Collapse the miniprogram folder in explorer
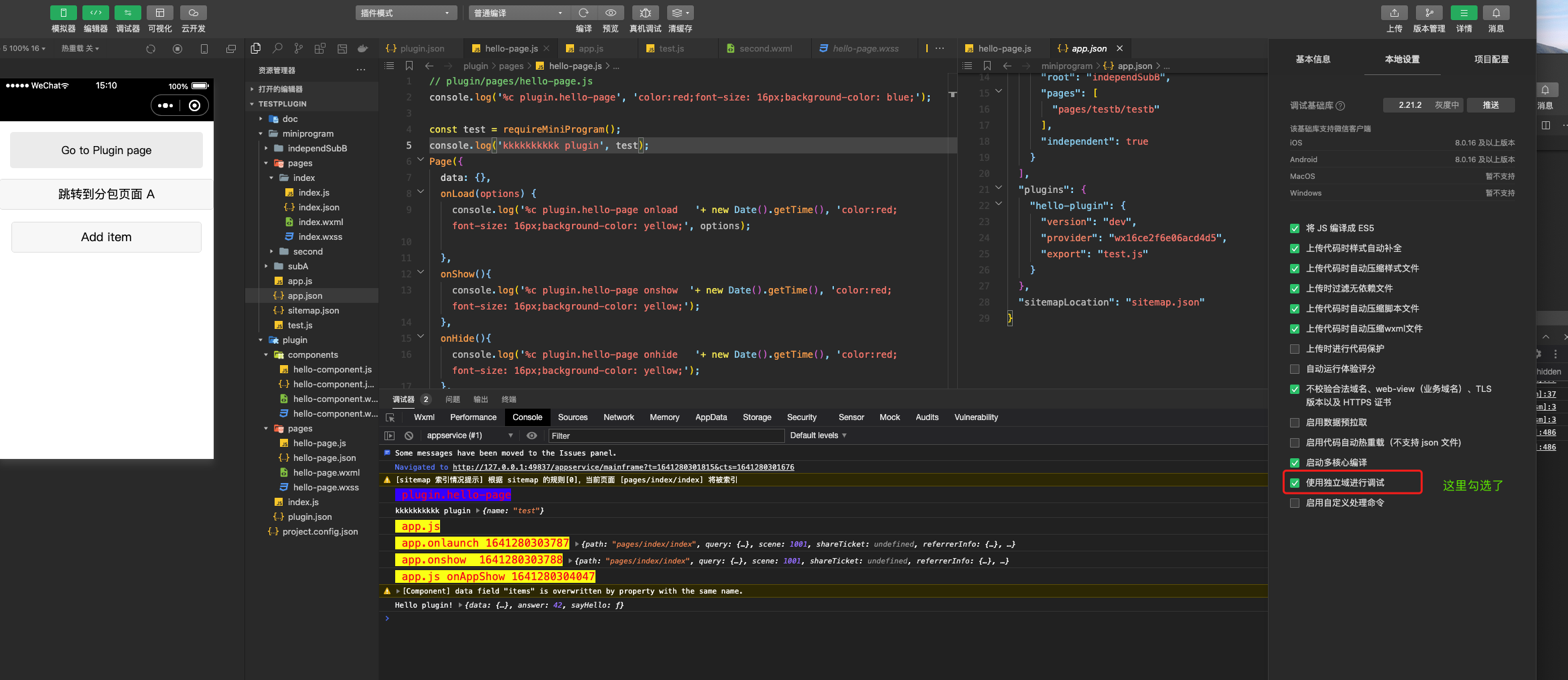Image resolution: width=1568 pixels, height=680 pixels. pos(261,133)
